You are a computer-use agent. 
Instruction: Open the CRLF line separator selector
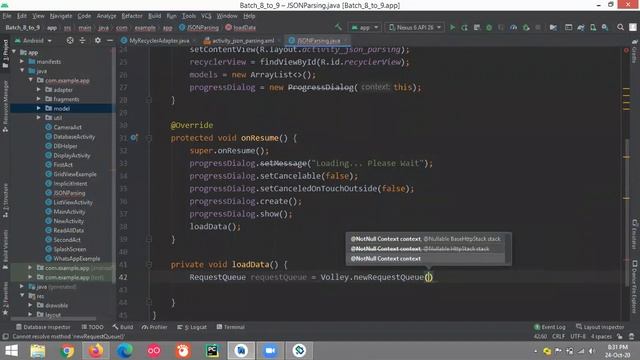tap(558, 336)
